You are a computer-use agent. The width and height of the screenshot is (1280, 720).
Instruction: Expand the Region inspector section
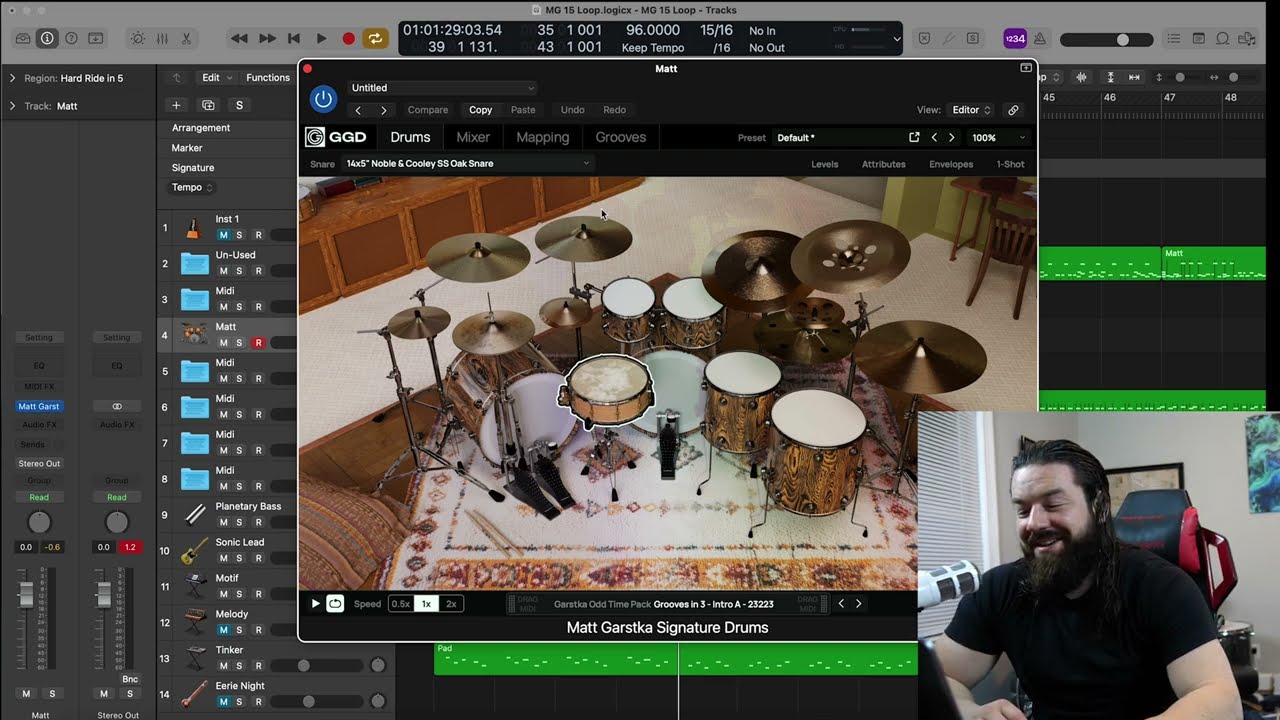[x=12, y=78]
